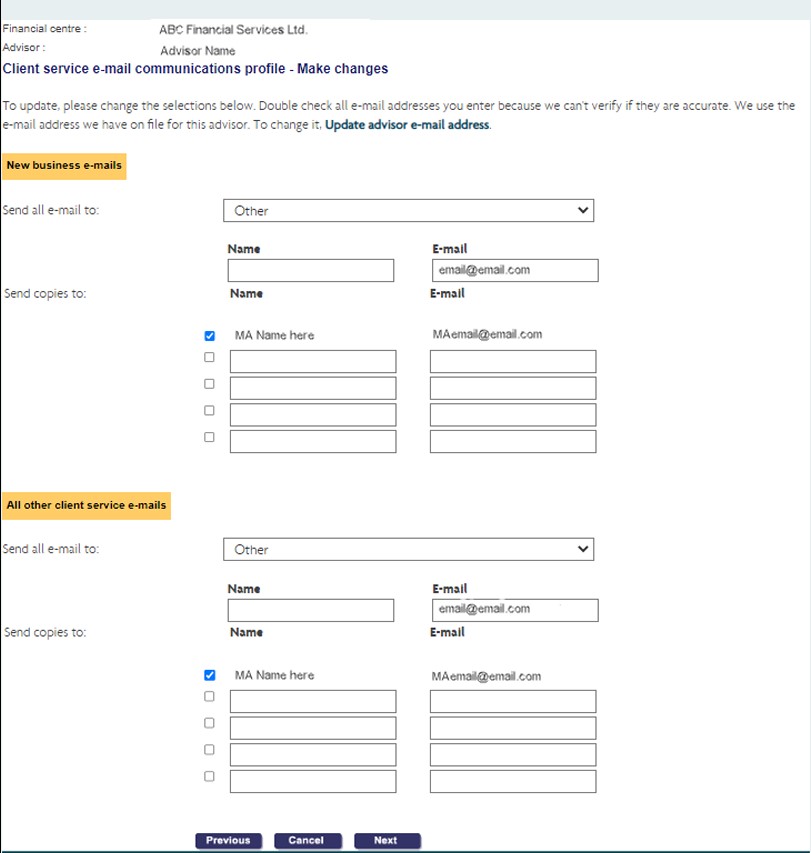Click the Update advisor e-mail address link
This screenshot has width=811, height=853.
pos(407,125)
